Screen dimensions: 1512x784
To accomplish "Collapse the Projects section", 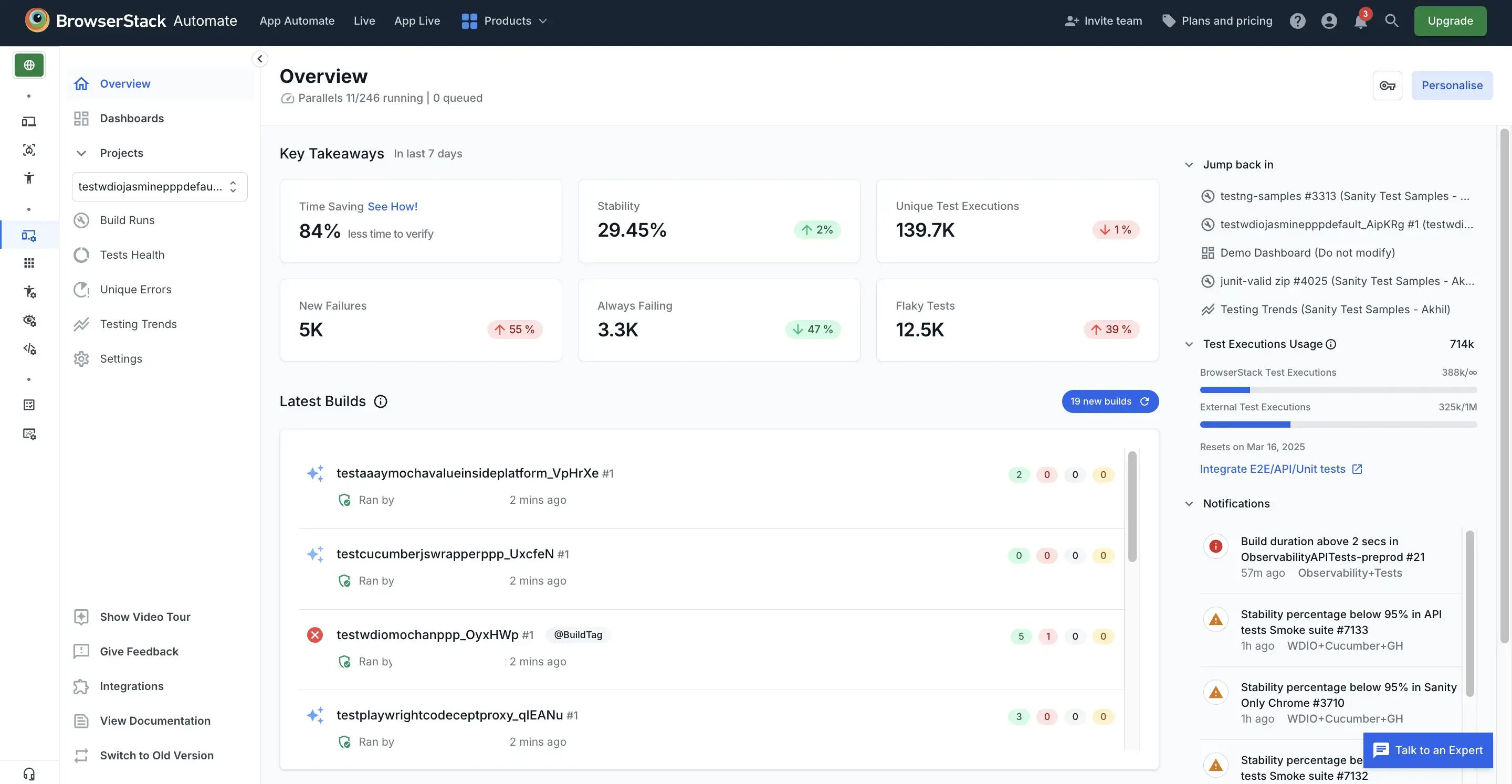I will pos(81,153).
